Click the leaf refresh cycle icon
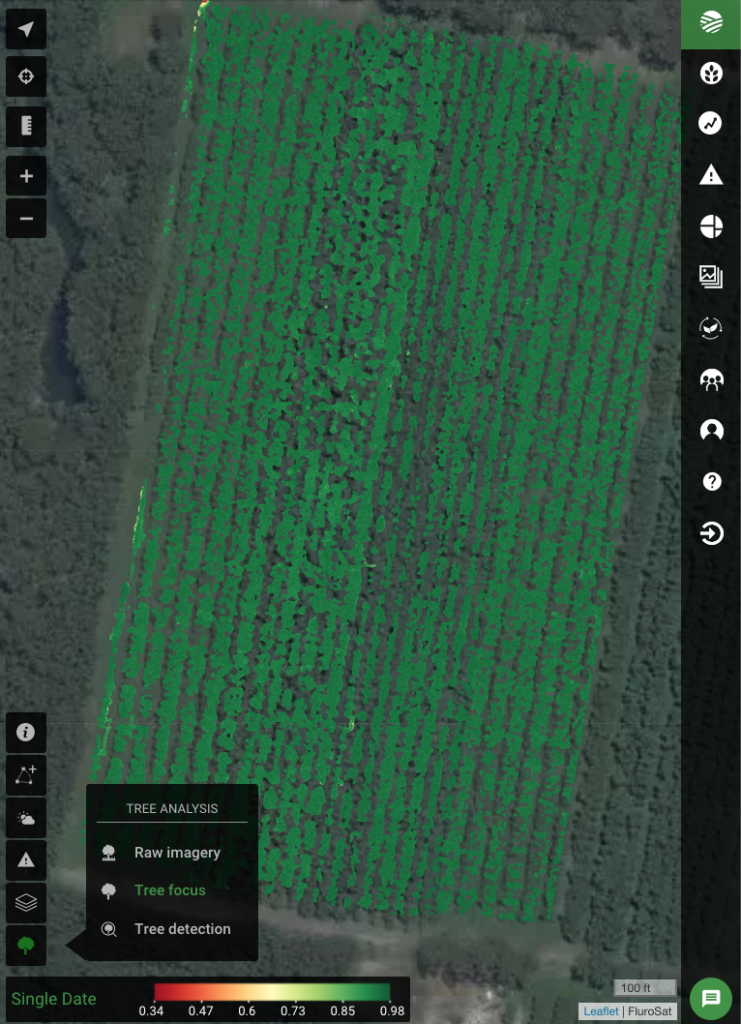Image resolution: width=741 pixels, height=1024 pixels. coord(711,328)
